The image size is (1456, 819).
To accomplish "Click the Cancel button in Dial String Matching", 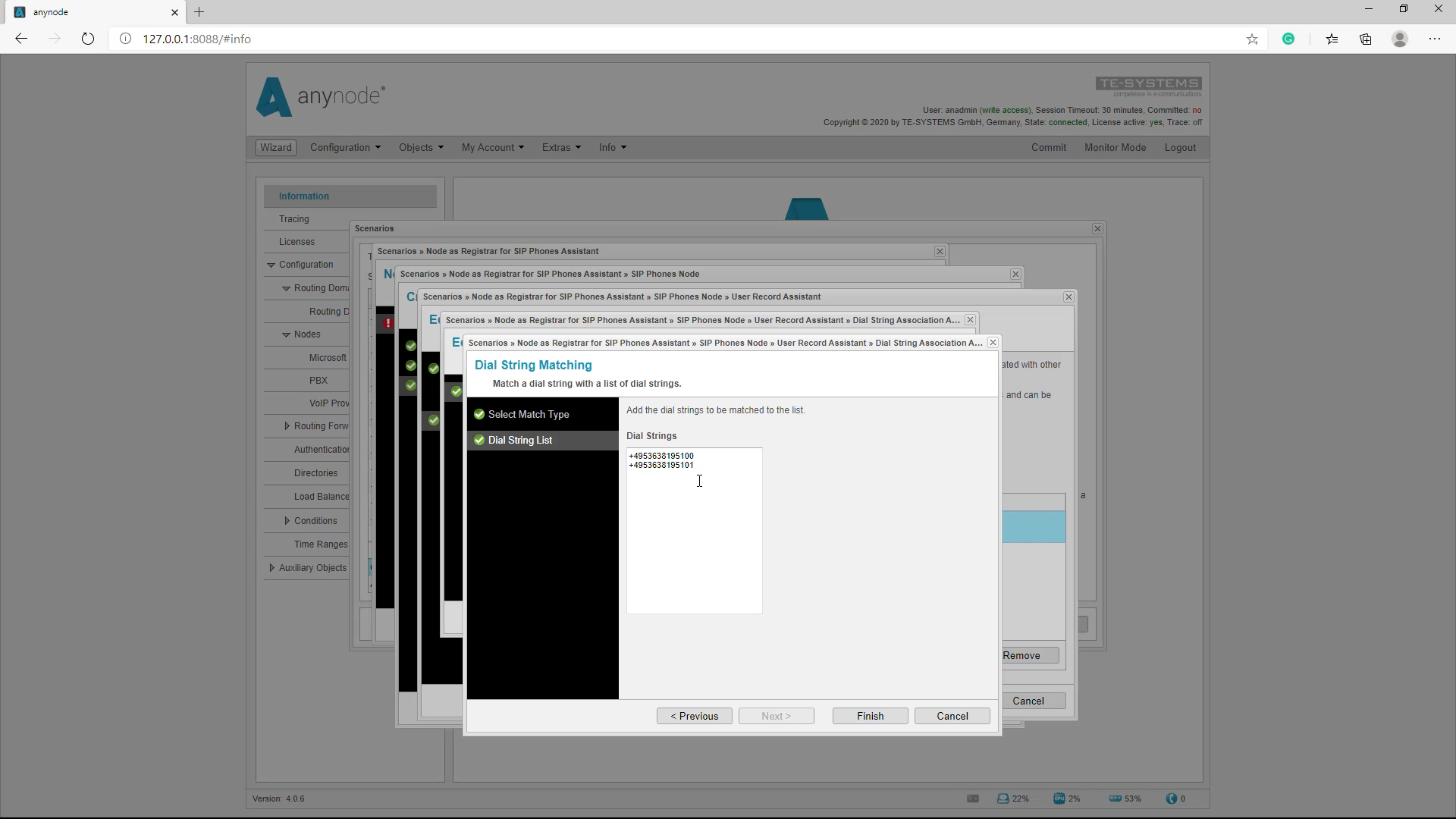I will click(952, 716).
